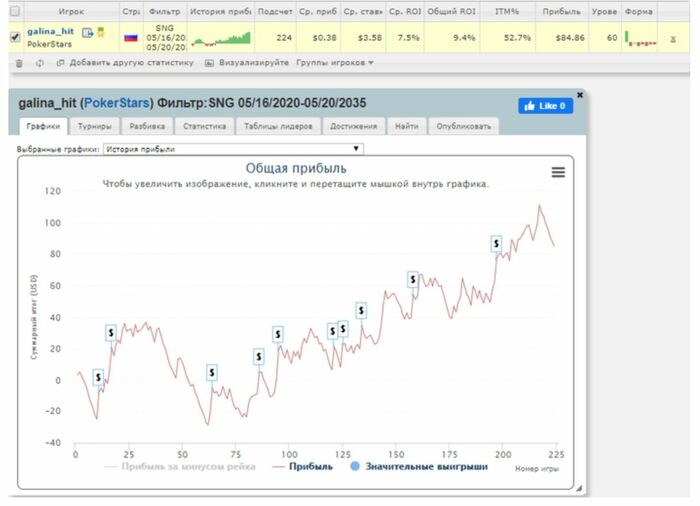Close the galina_hit popup with X
The image size is (700, 506).
pos(579,95)
